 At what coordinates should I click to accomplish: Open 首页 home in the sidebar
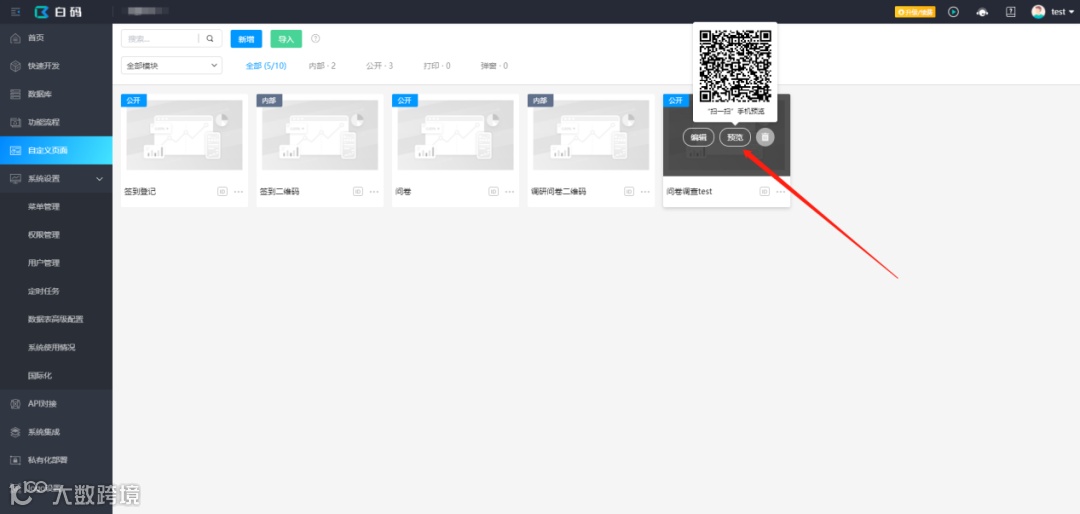coord(56,38)
